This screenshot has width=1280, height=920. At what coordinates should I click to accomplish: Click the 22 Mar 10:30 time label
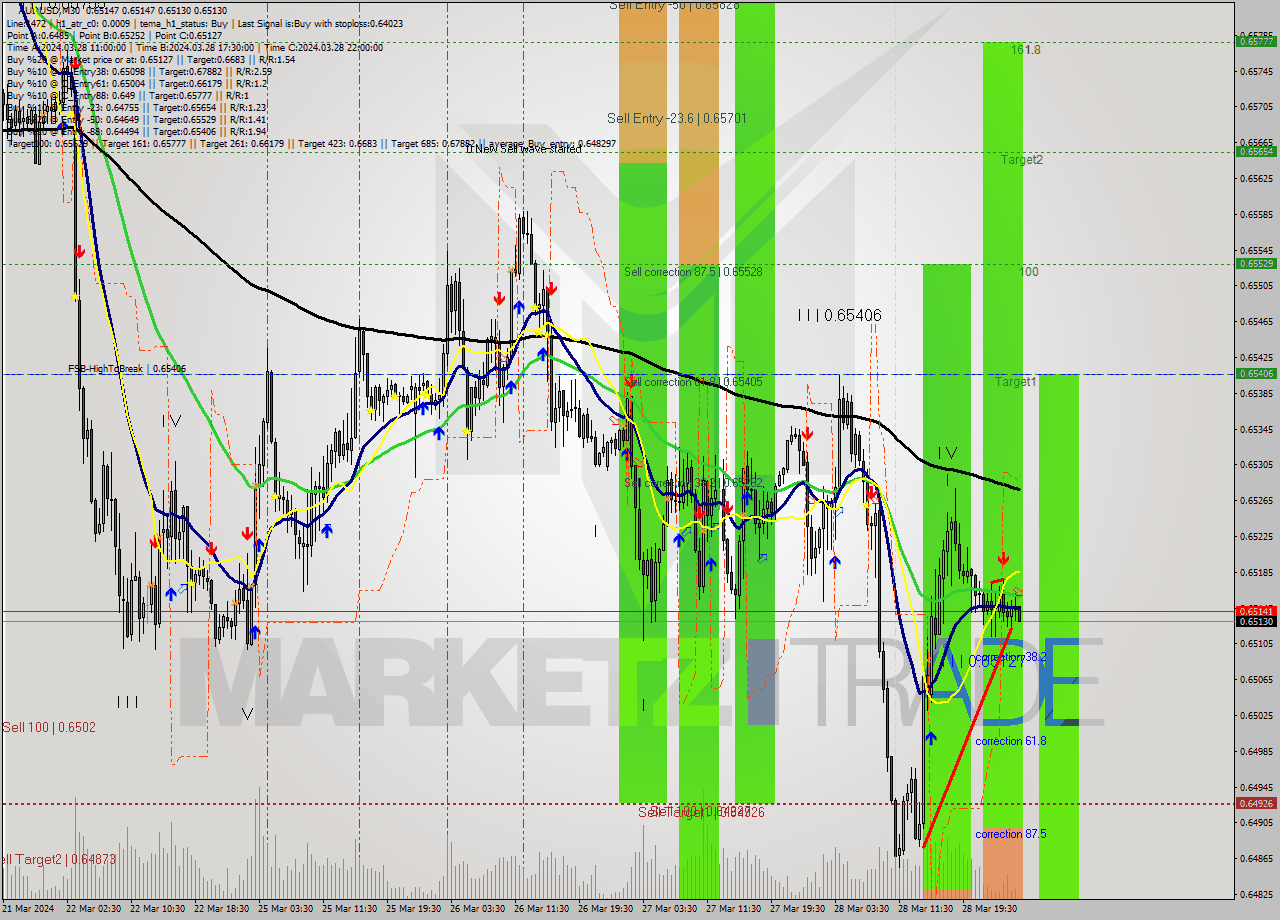157,908
